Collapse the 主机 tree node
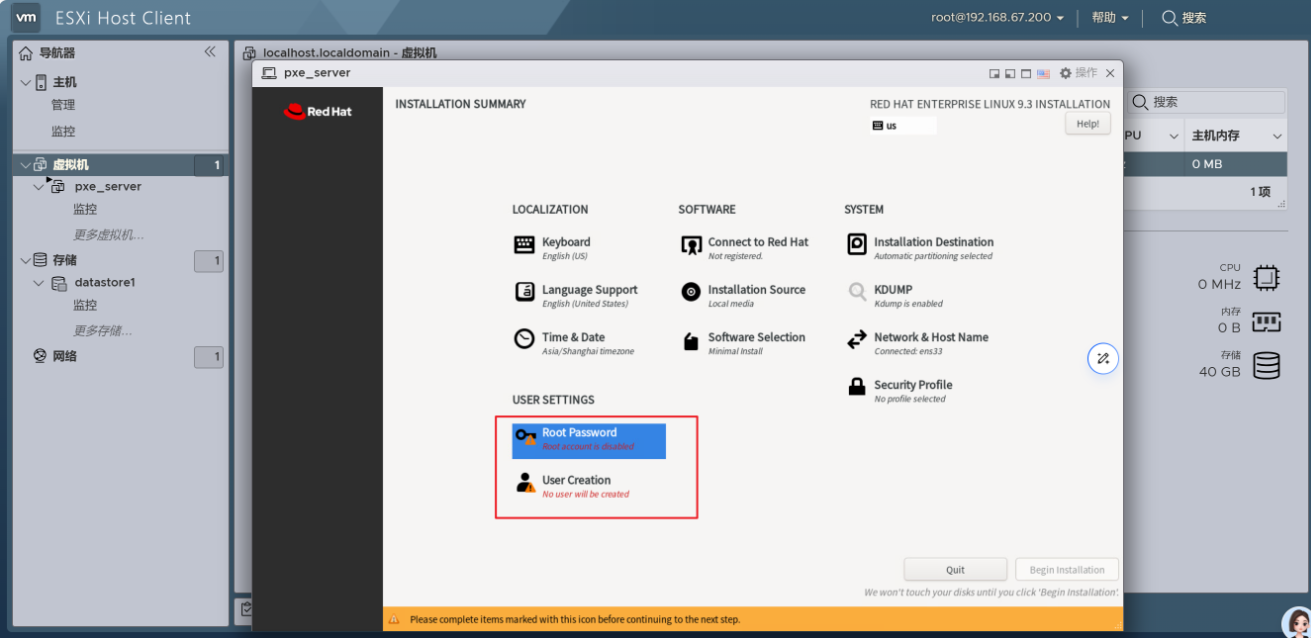This screenshot has width=1311, height=638. 25,83
